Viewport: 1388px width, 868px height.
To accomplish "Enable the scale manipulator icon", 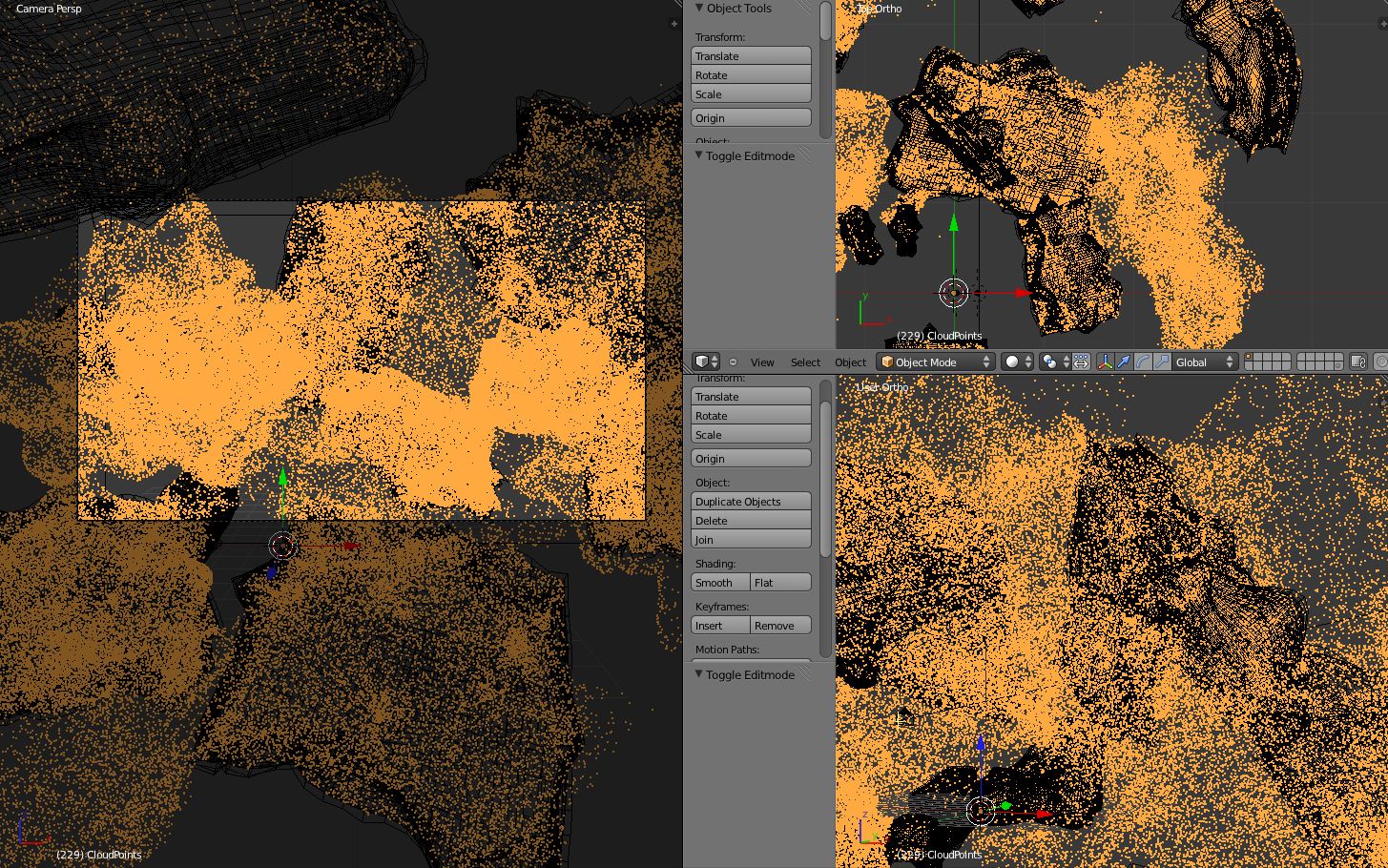I will [x=1162, y=362].
